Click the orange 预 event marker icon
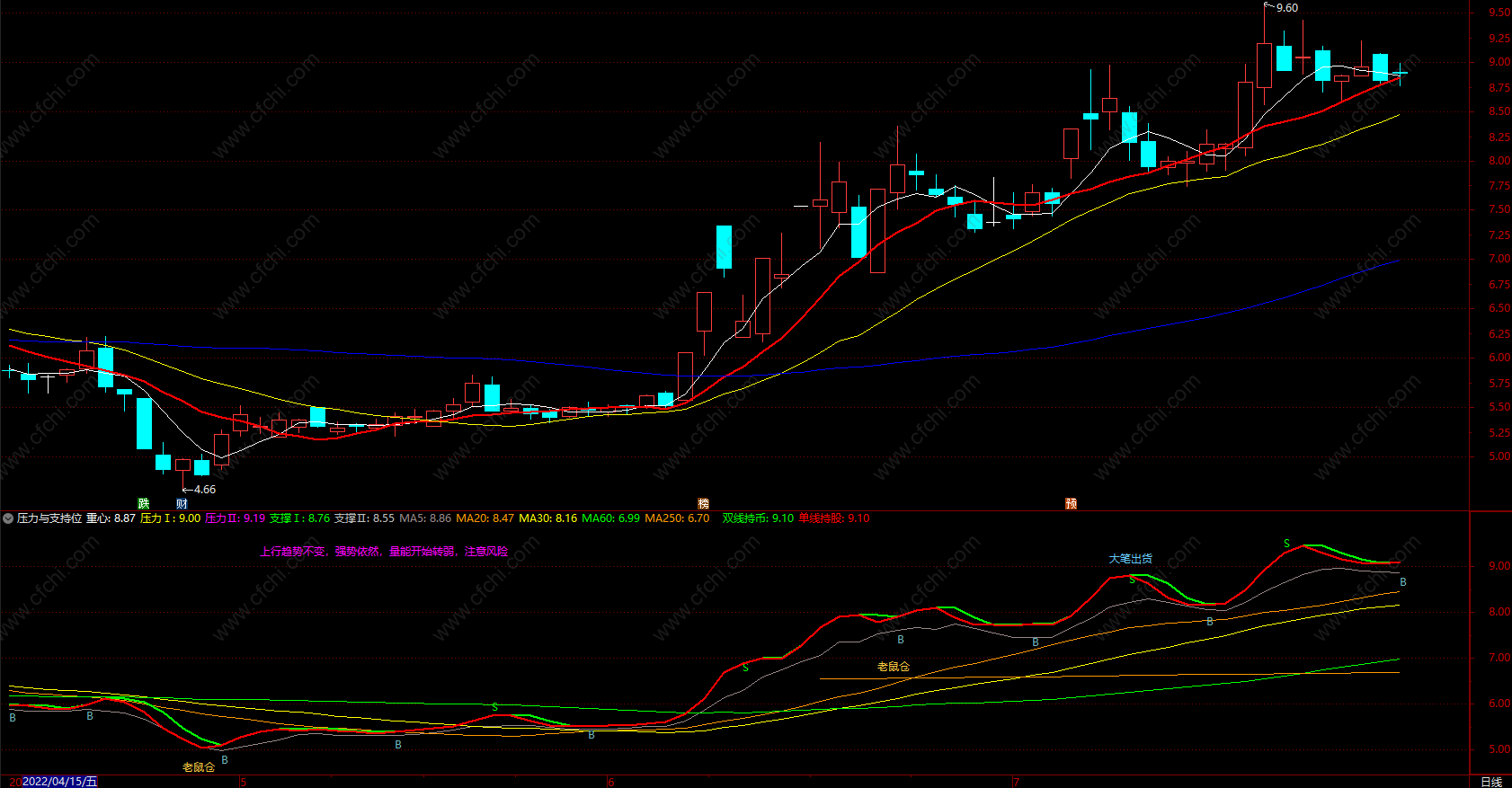The width and height of the screenshot is (1512, 788). point(1071,503)
